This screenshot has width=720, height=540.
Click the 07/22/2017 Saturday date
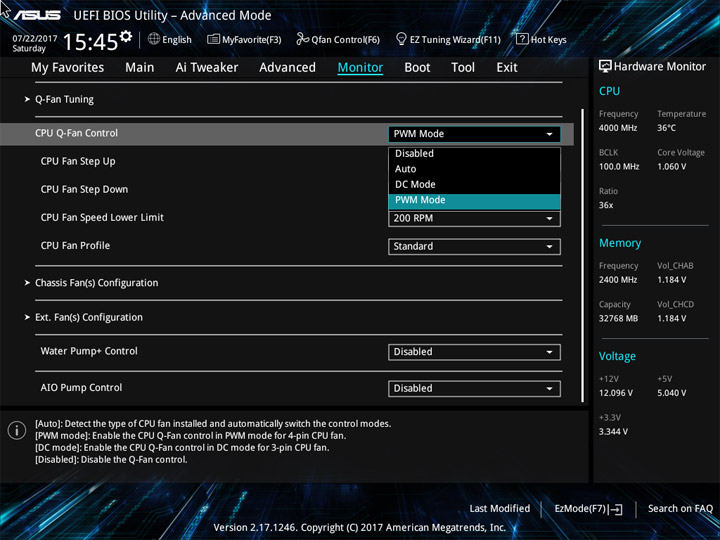(34, 44)
